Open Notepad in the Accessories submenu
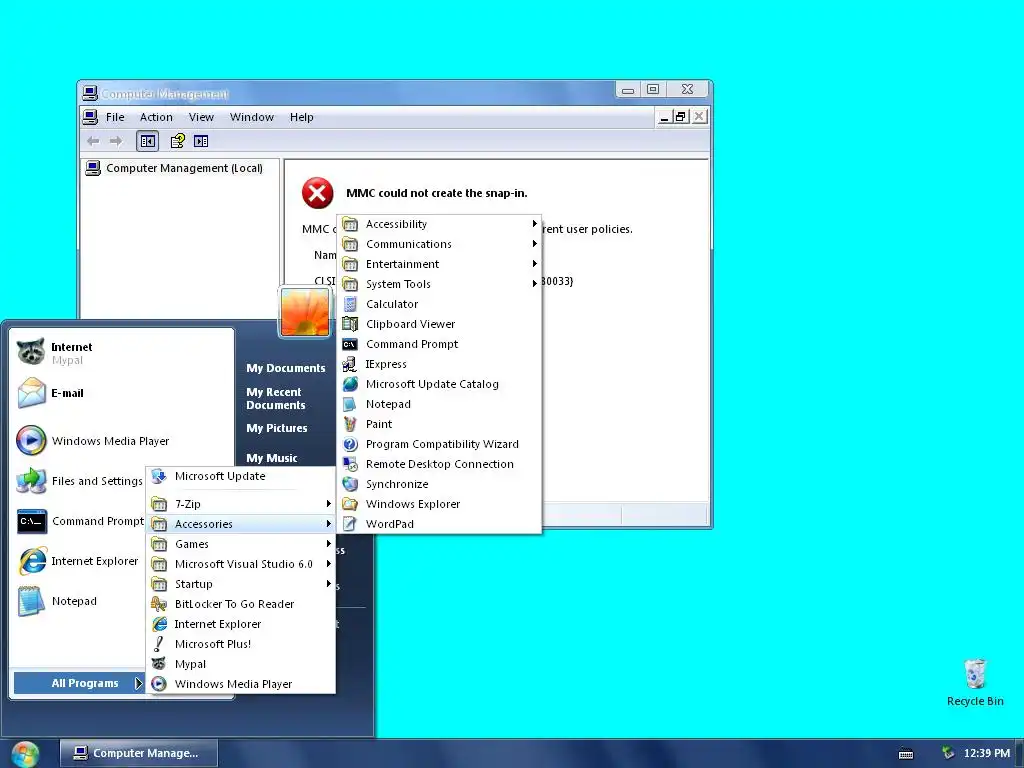 tap(439, 404)
